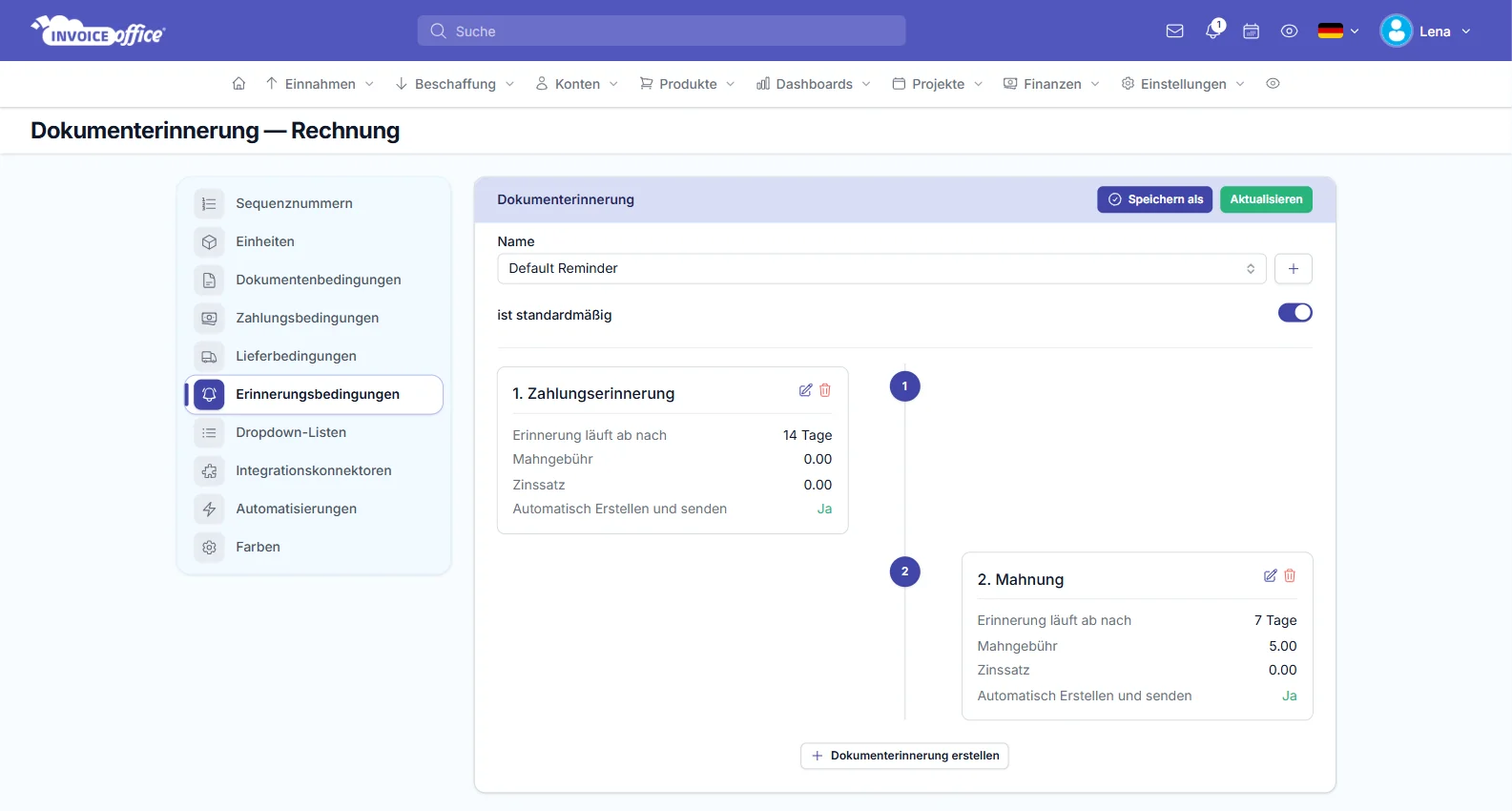Open the Lena user profile menu
This screenshot has width=1512, height=811.
point(1426,31)
